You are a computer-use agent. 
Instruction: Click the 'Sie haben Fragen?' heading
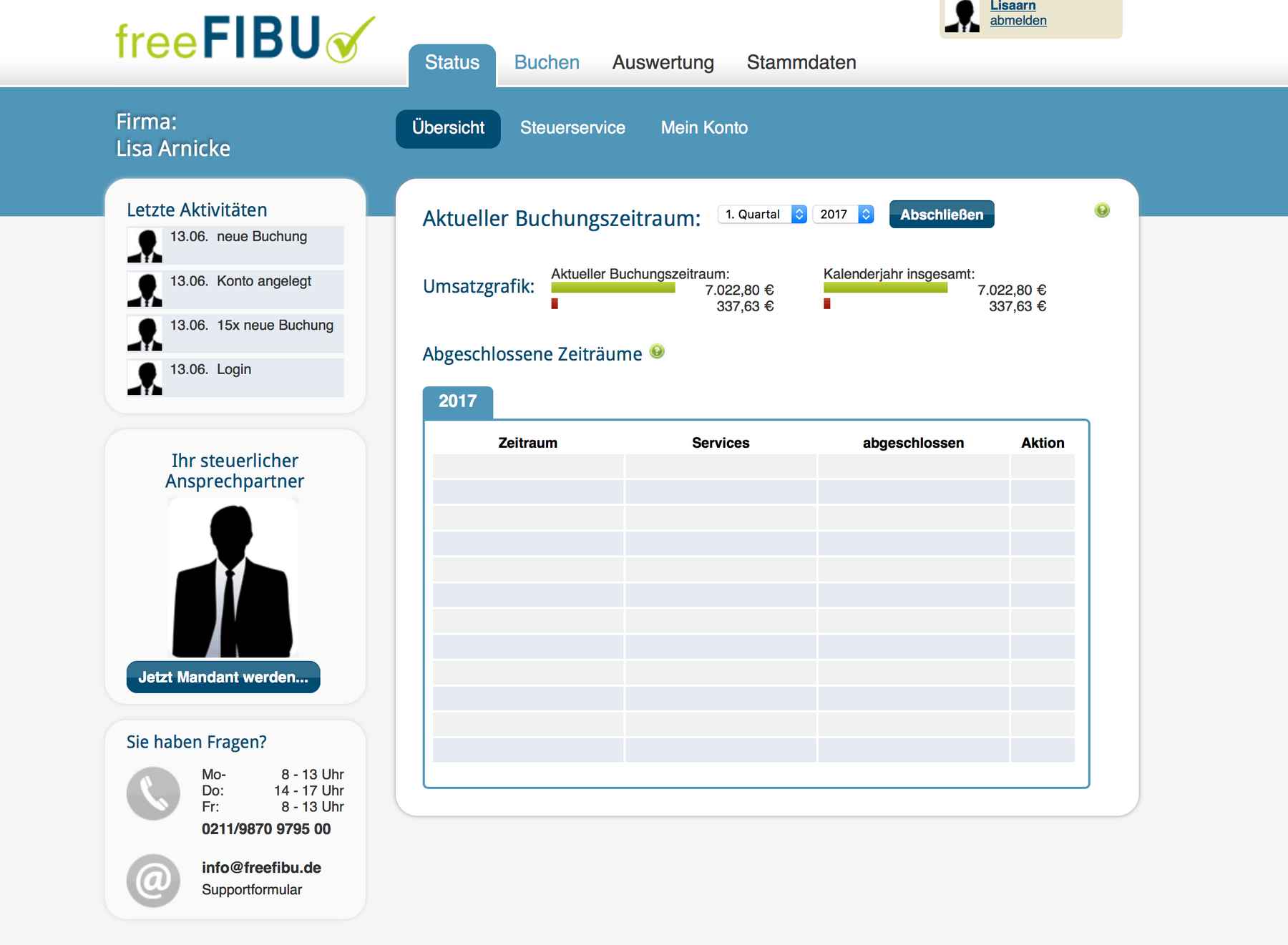click(x=197, y=743)
